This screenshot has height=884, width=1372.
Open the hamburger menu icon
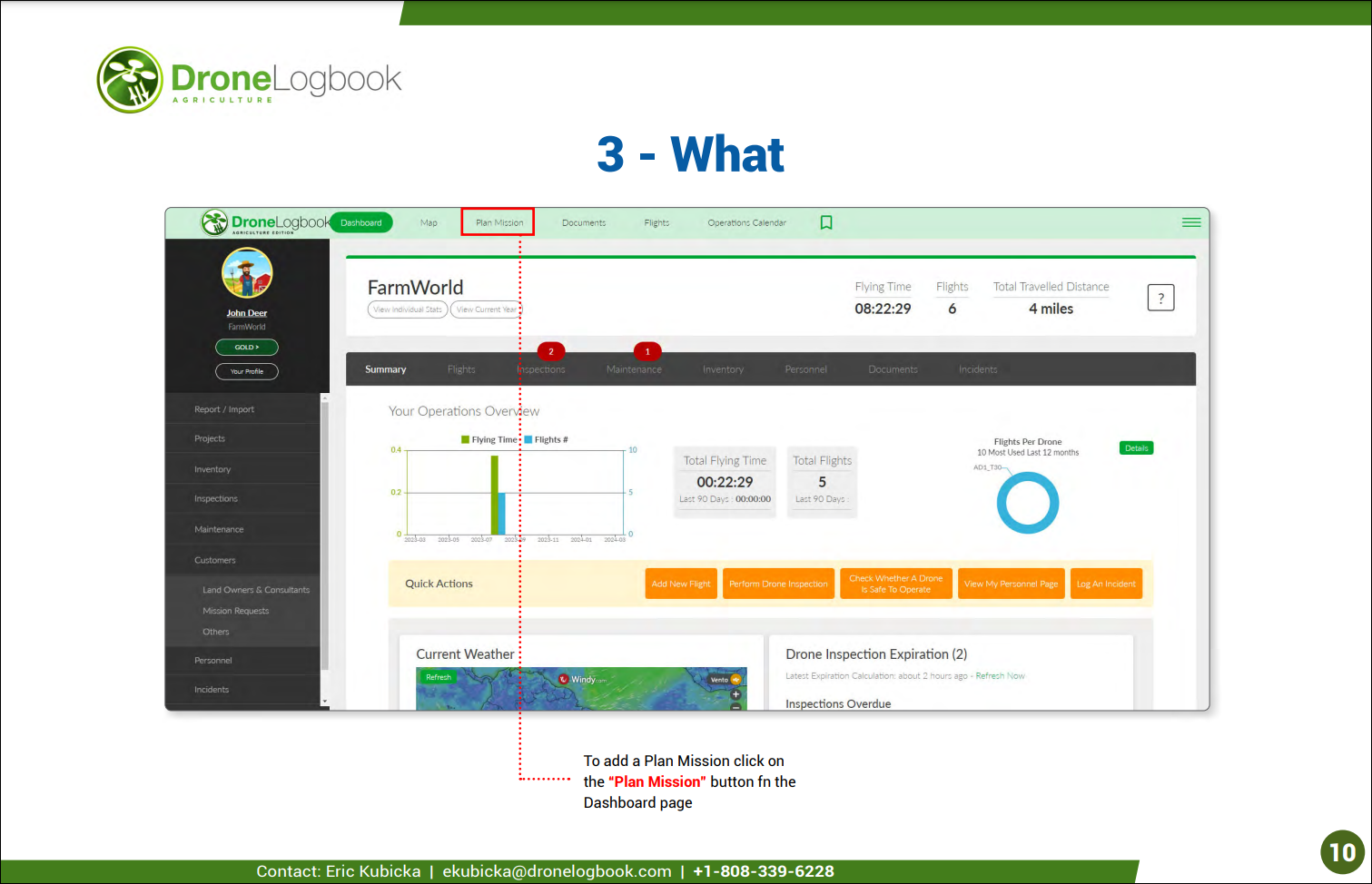tap(1191, 222)
